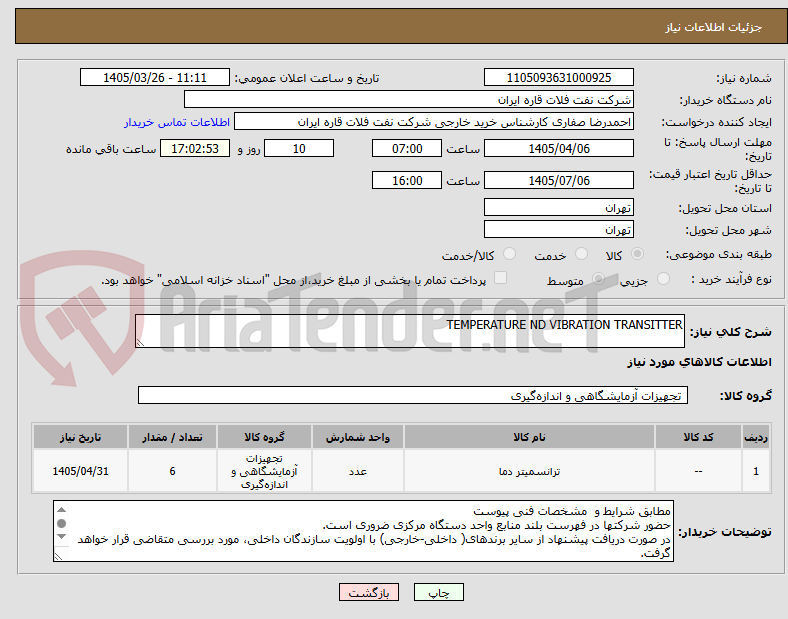Screen dimensions: 788x619
Task: Click the requester field احمدرضا صفاری
Action: coord(434,122)
